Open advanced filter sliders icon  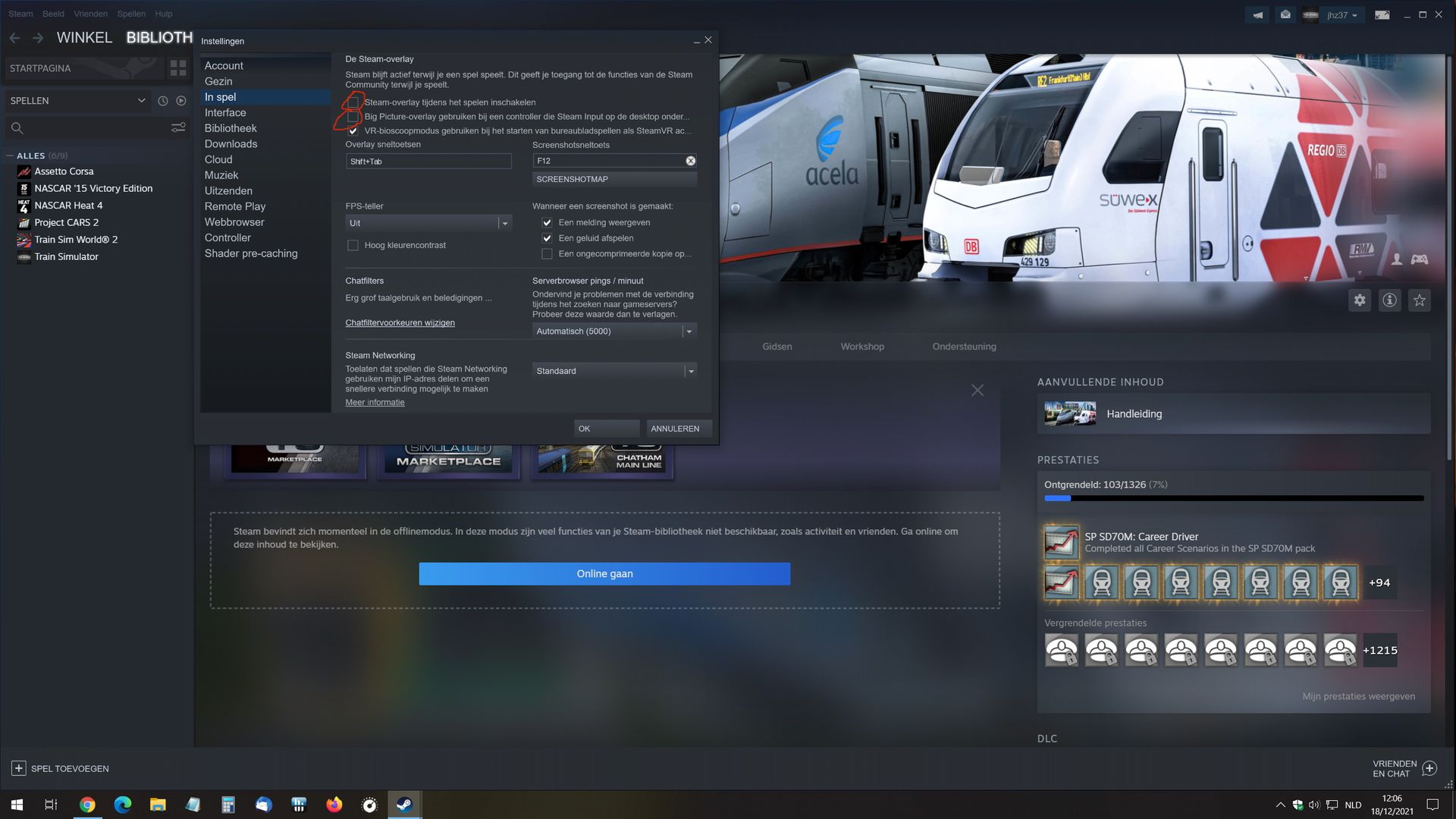178,127
